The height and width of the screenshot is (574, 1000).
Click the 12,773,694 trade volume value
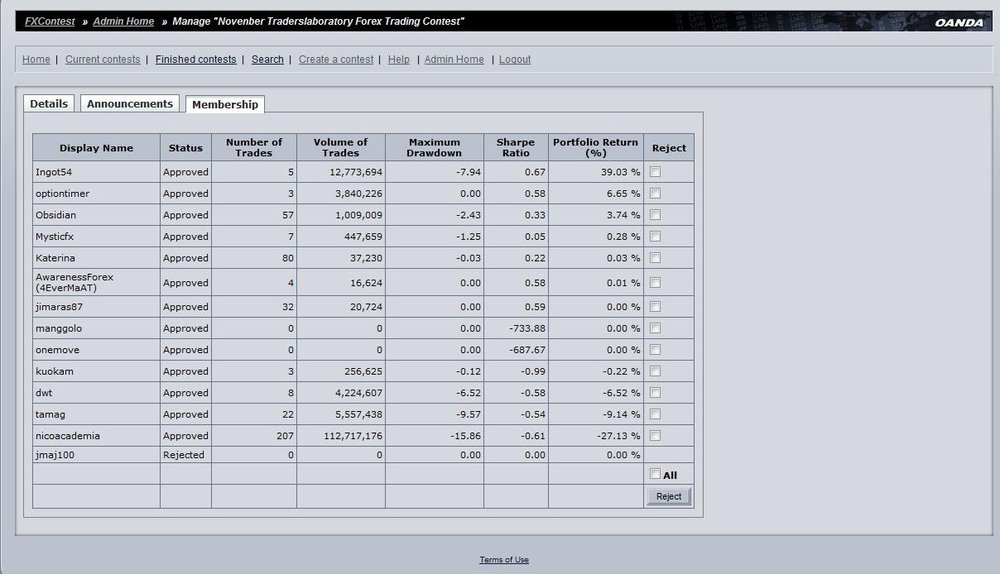tap(356, 172)
